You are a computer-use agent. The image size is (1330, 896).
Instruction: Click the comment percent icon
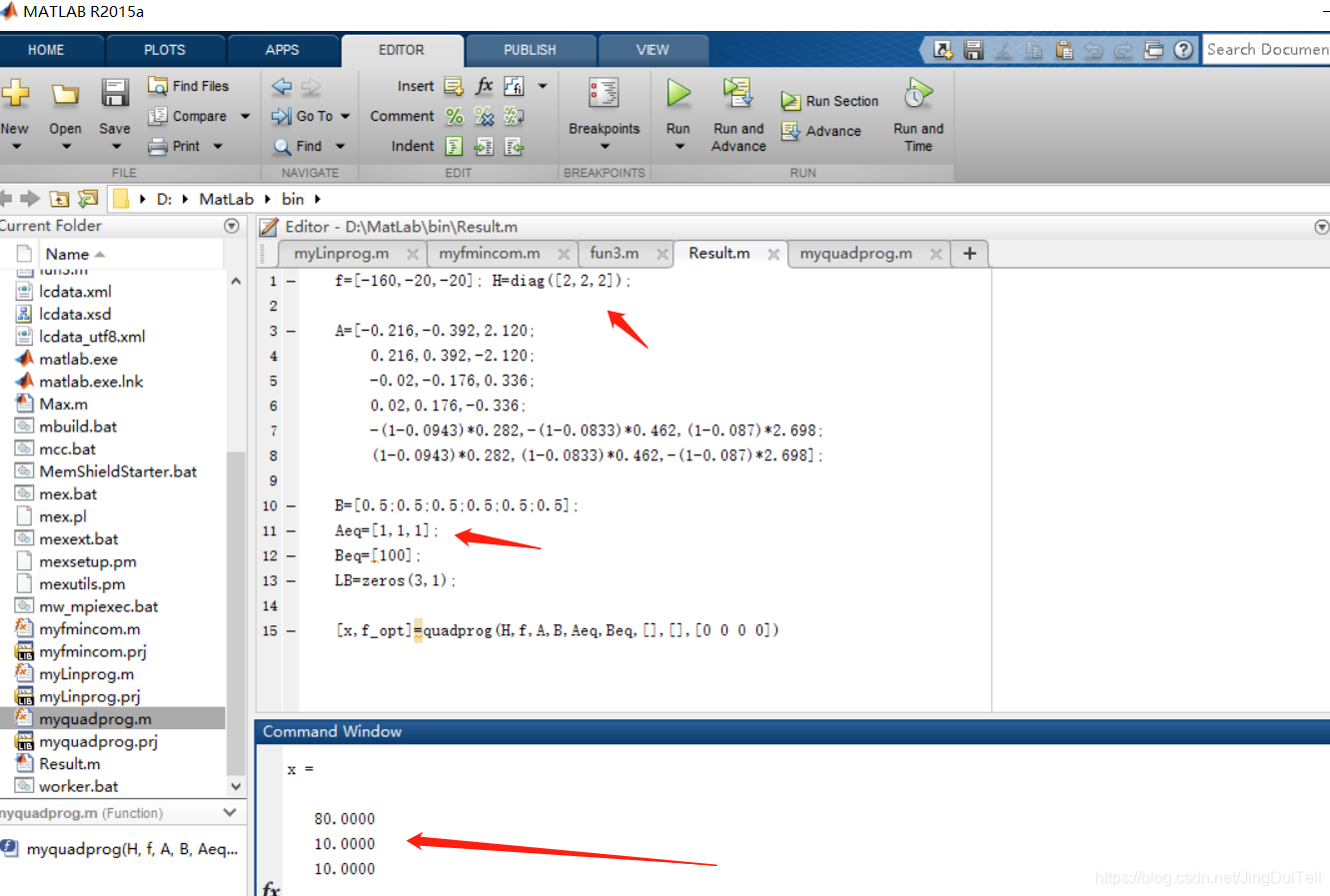pyautogui.click(x=455, y=116)
